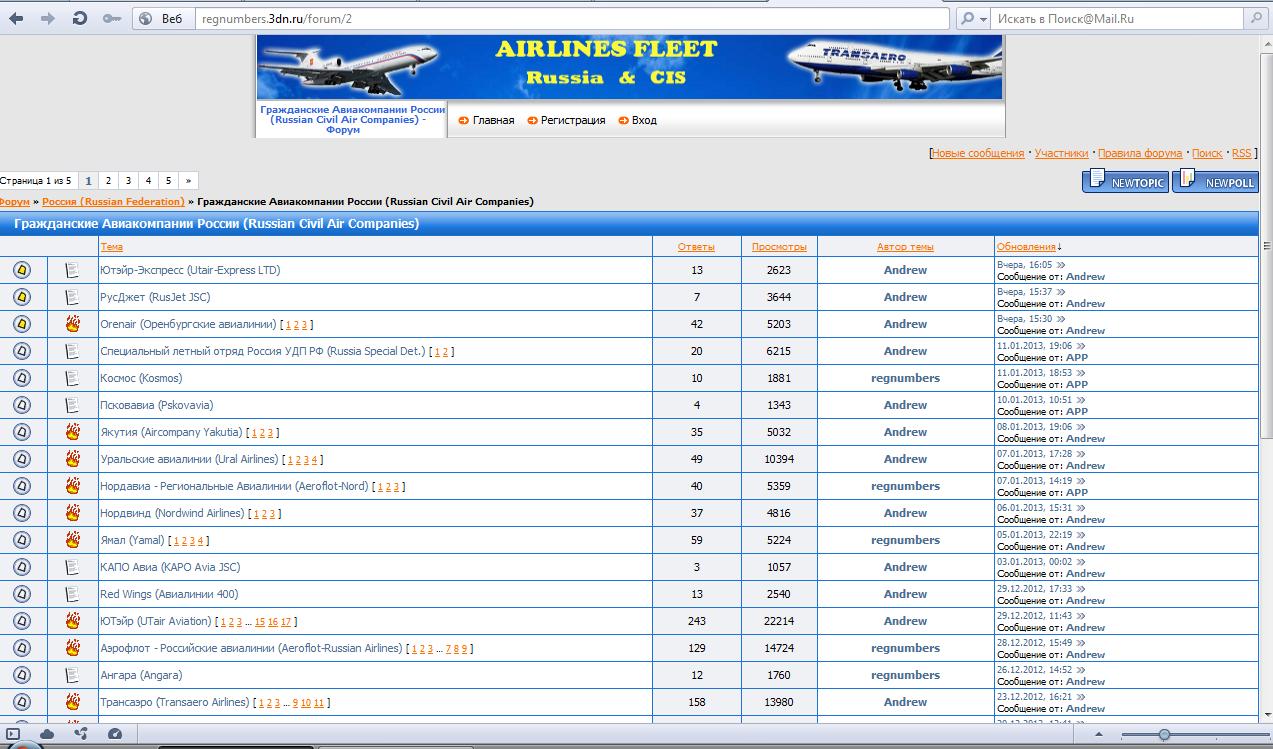
Task: Click the document icon in the Псковавиа row
Action: pos(72,405)
